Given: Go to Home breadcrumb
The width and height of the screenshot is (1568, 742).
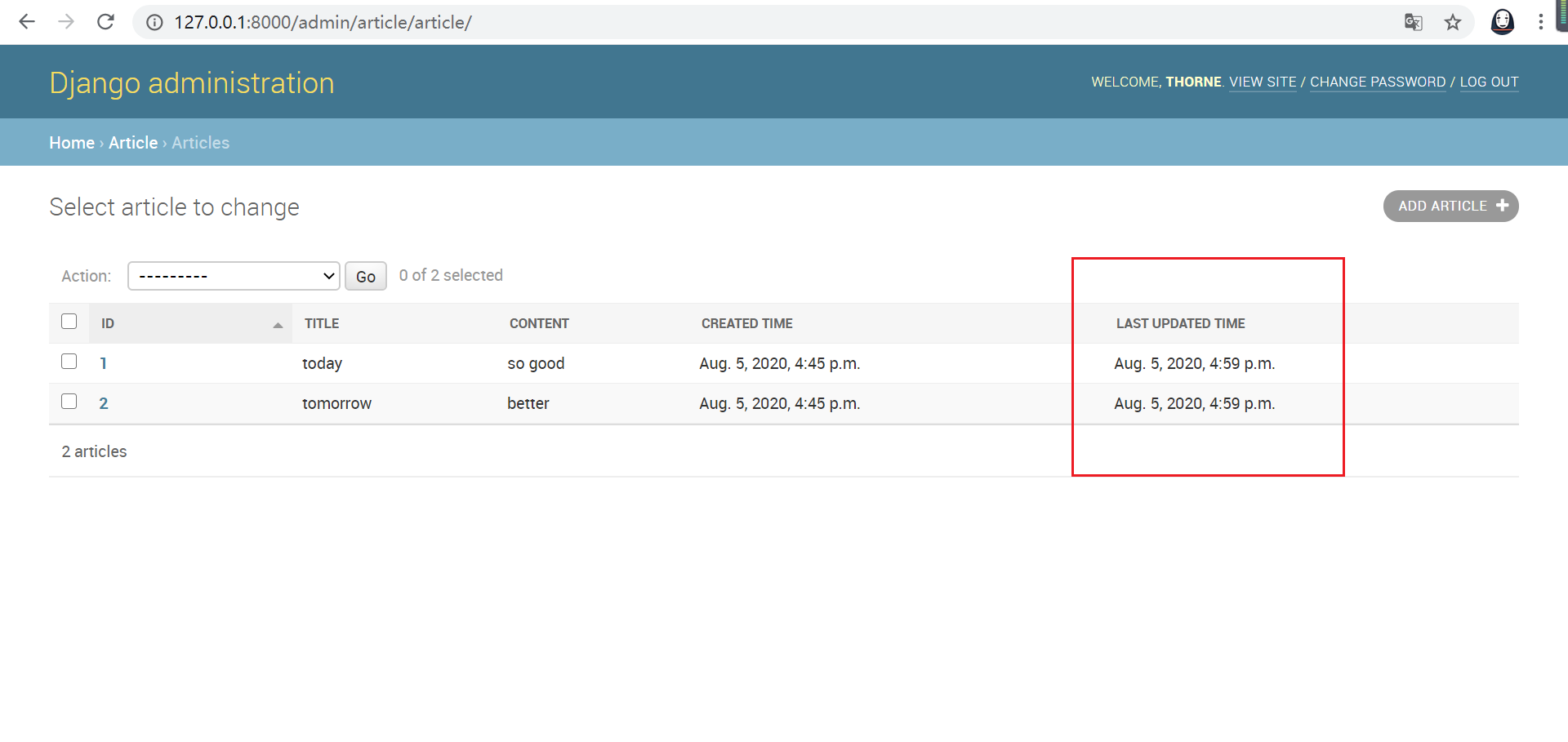Looking at the screenshot, I should tap(72, 143).
